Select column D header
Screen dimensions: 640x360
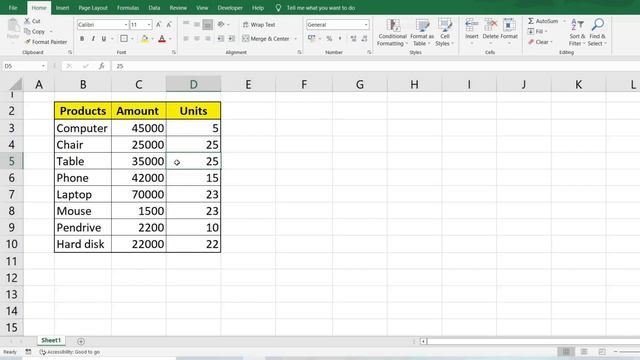click(x=193, y=84)
